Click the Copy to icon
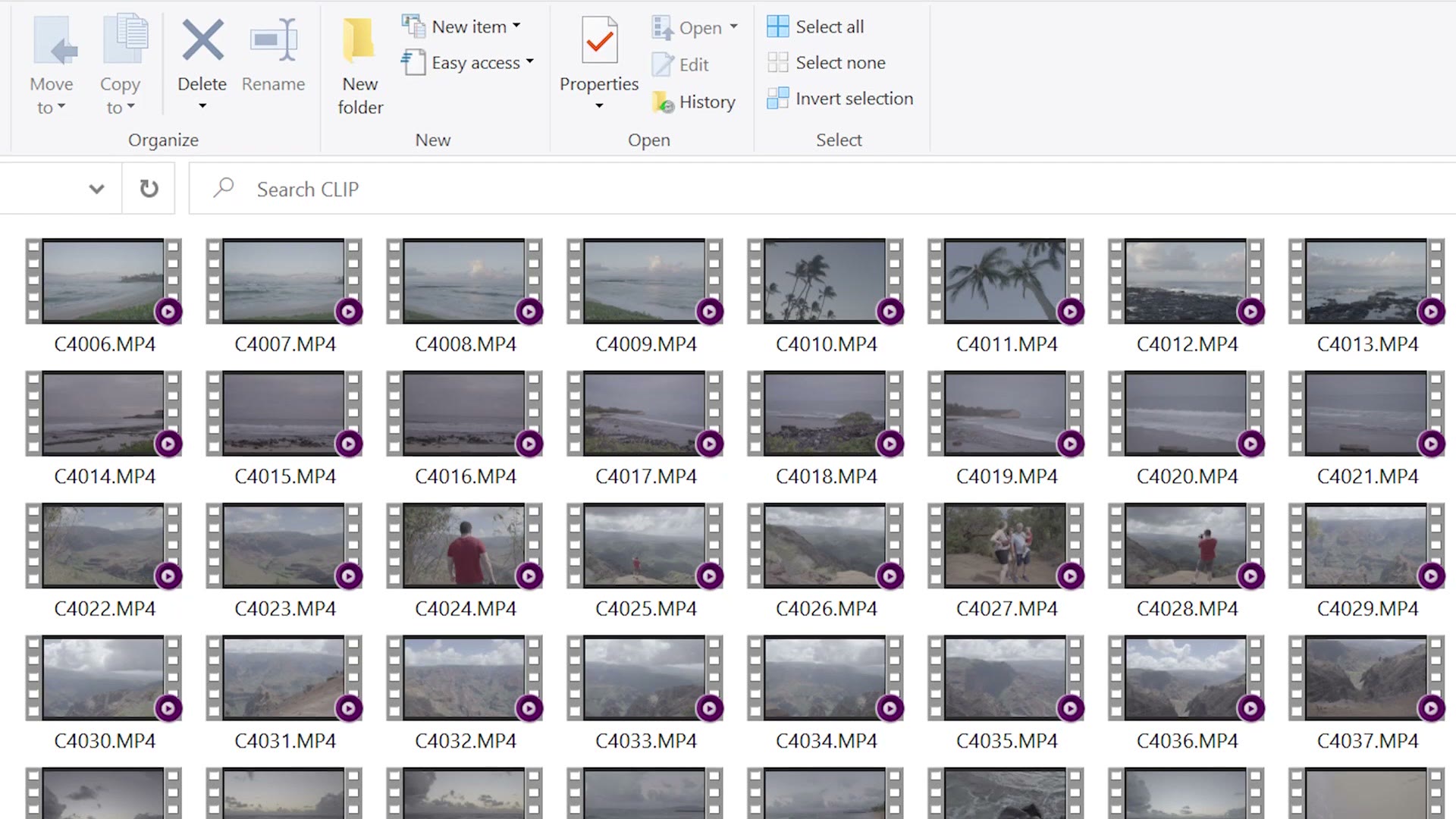 [125, 39]
